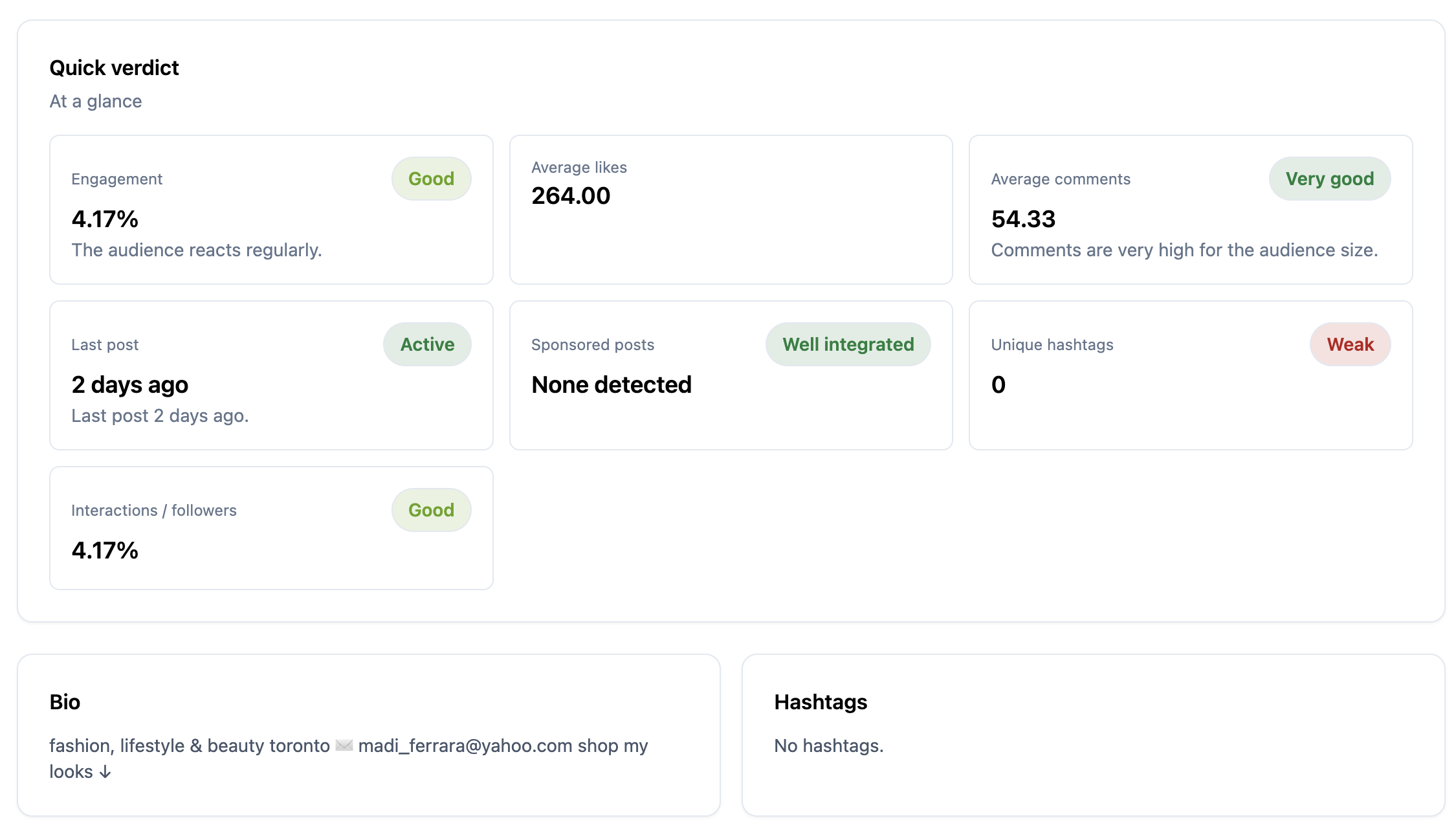Click the red Weak badge
The height and width of the screenshot is (840, 1456).
(x=1350, y=344)
